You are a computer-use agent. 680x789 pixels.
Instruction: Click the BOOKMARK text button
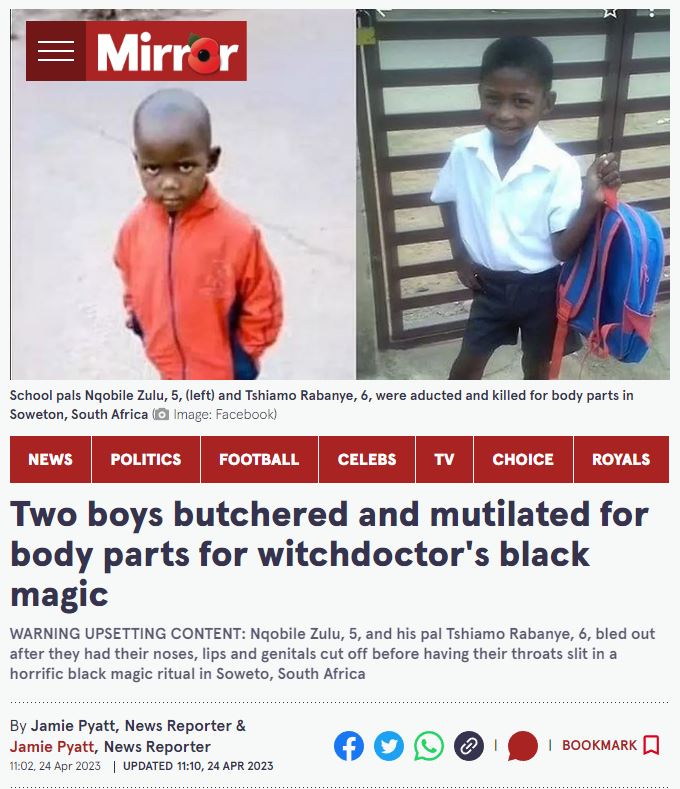pyautogui.click(x=599, y=745)
